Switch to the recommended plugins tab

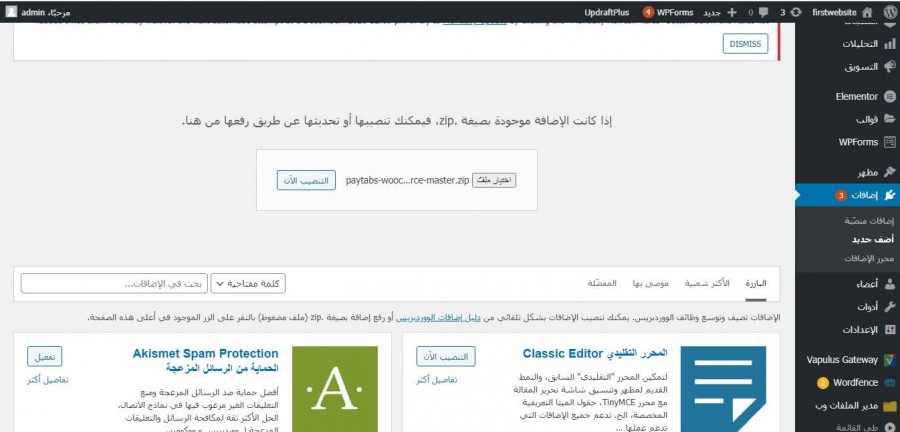[650, 283]
